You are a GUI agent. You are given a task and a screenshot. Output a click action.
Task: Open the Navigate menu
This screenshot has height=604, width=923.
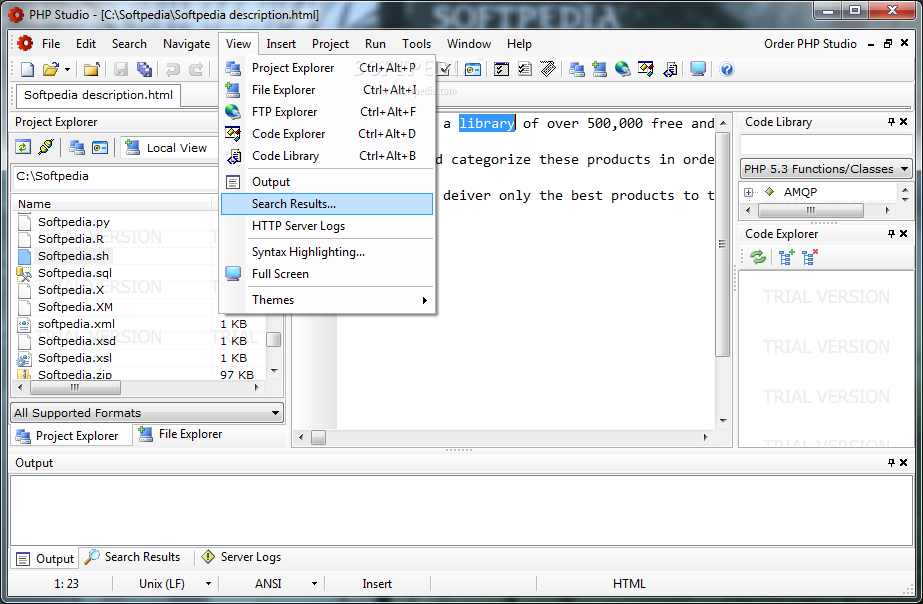[187, 44]
